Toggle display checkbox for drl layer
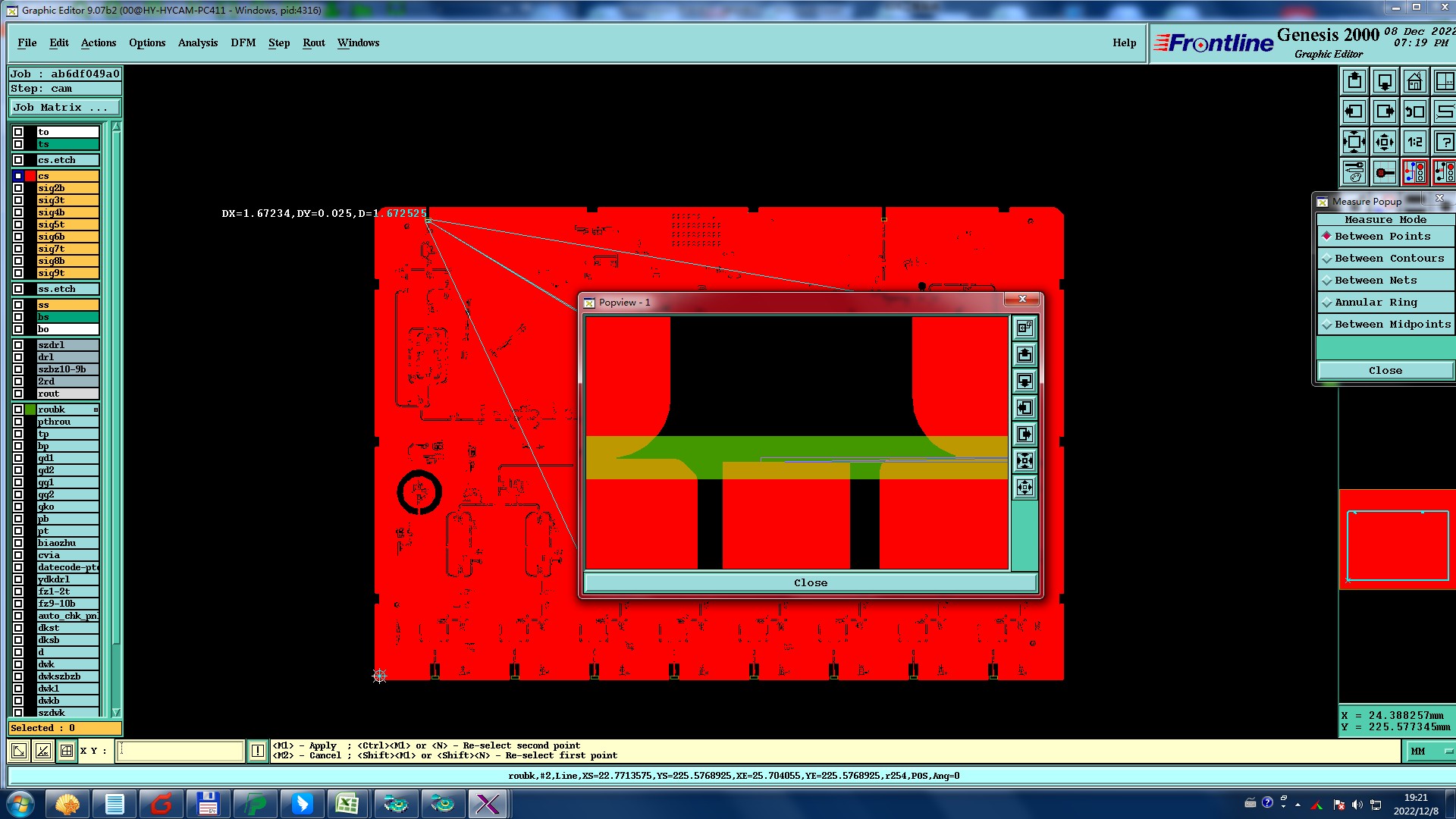The image size is (1456, 819). coord(18,357)
